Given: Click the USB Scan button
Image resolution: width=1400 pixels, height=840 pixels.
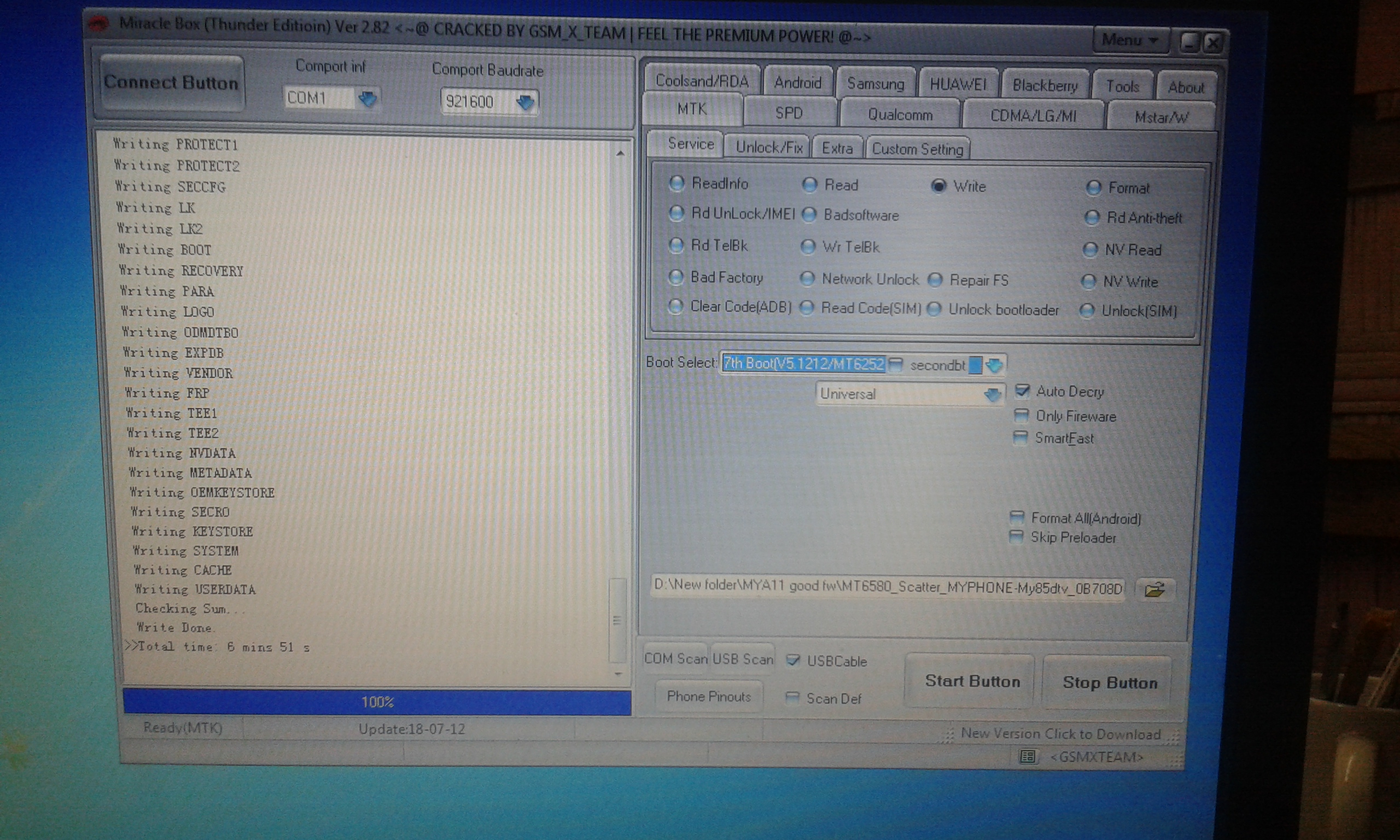Looking at the screenshot, I should 743,660.
